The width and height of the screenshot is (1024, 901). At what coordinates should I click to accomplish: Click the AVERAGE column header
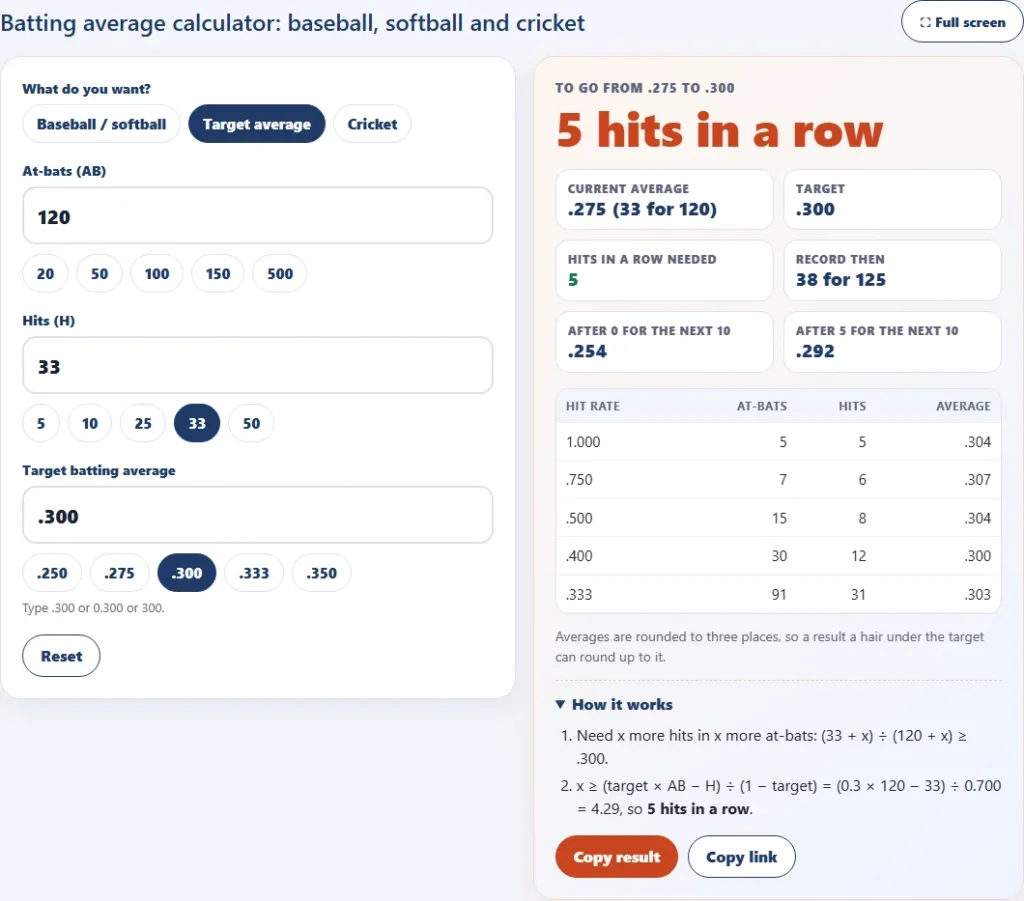click(x=963, y=406)
